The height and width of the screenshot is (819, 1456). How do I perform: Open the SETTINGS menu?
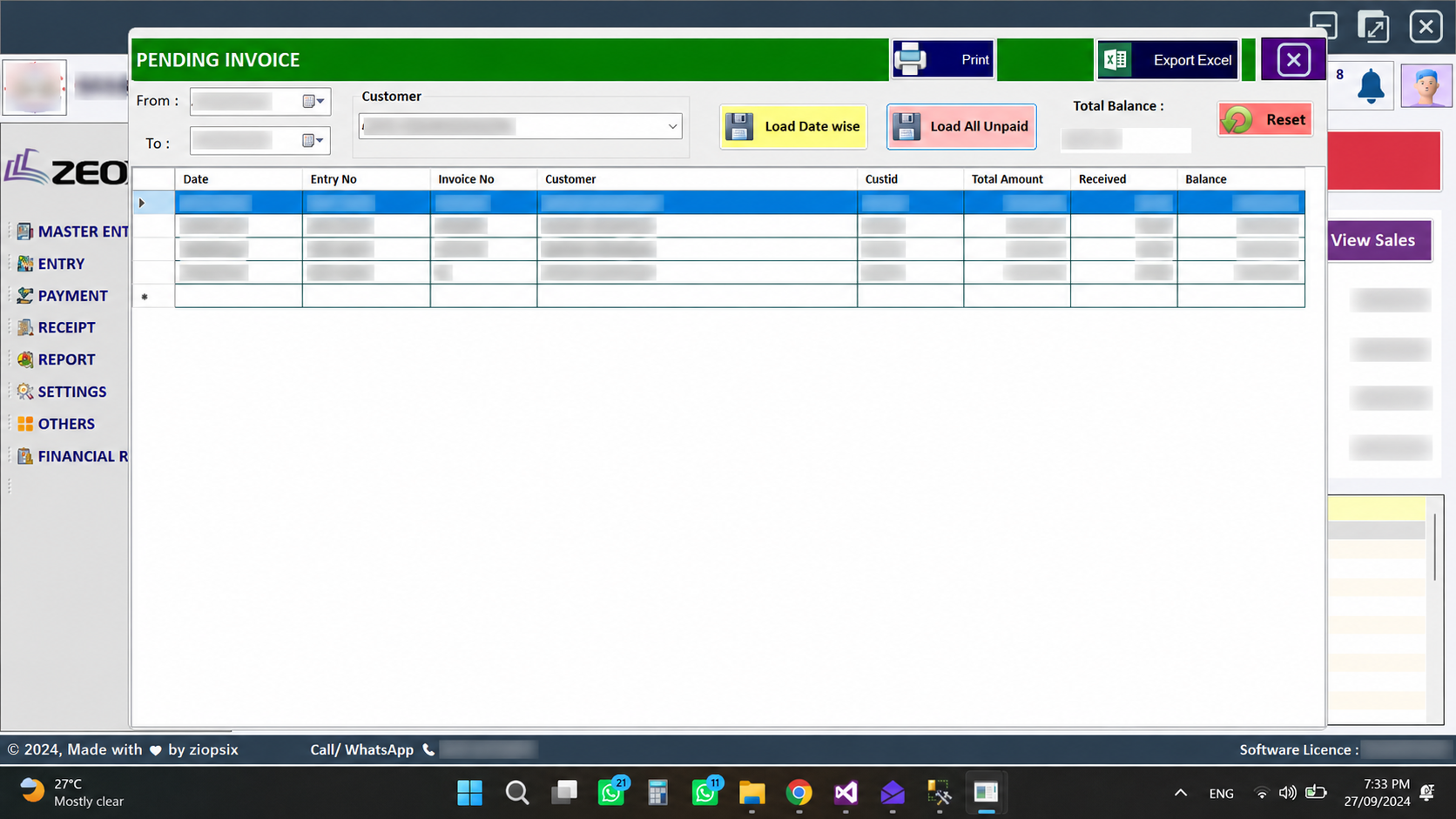[x=71, y=392]
